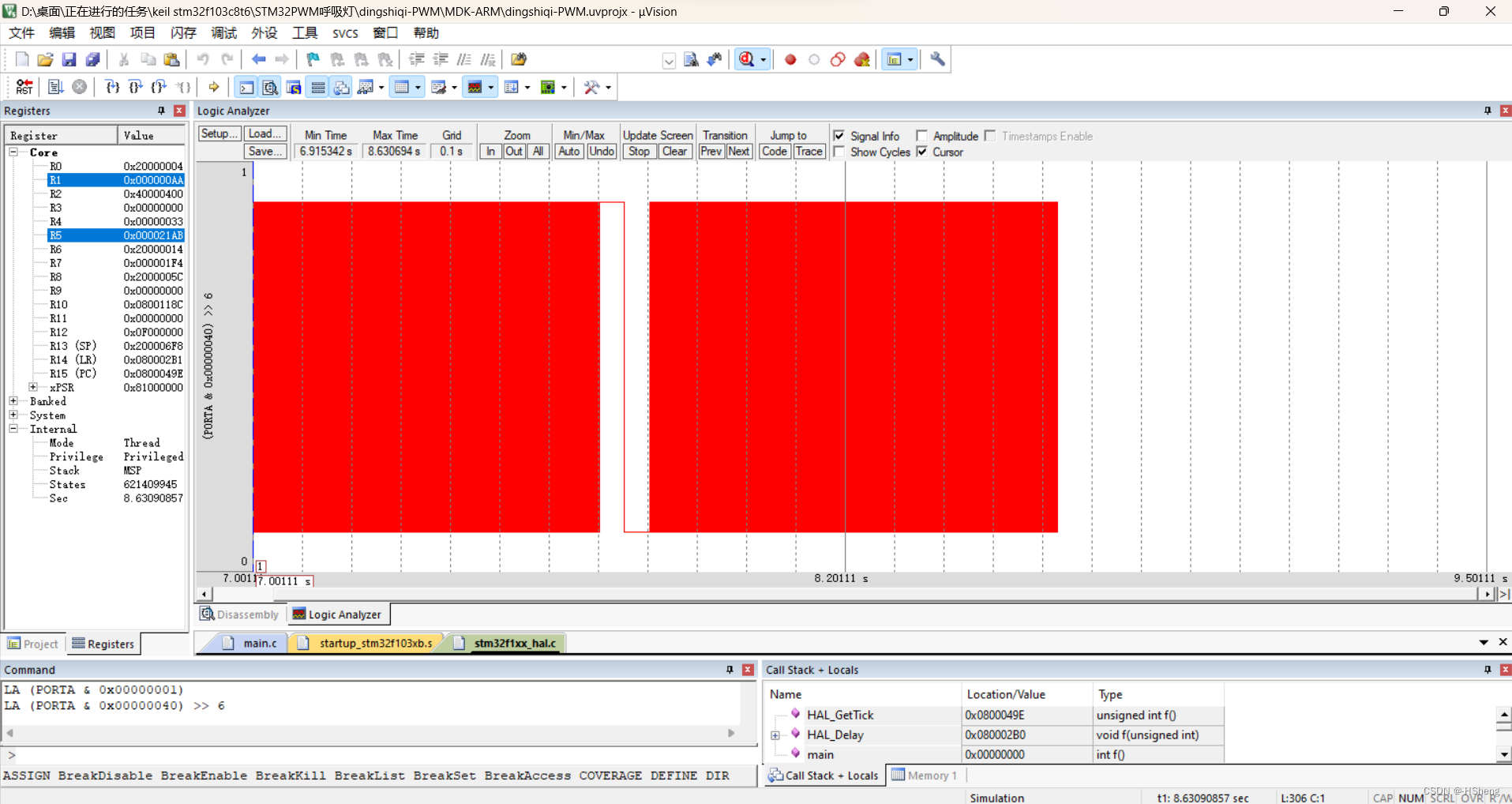Click the Clear button

(x=675, y=151)
